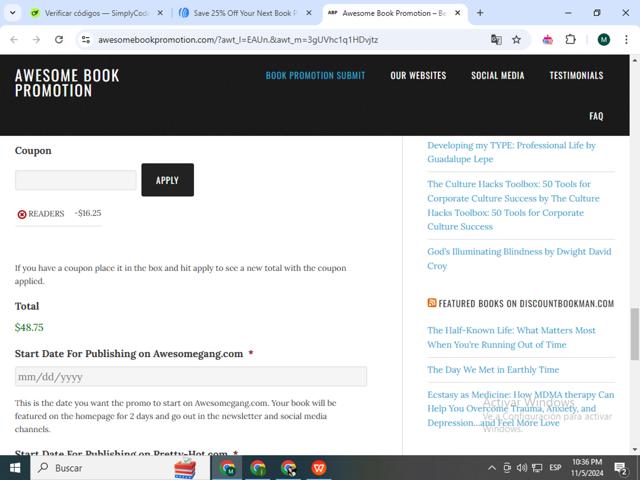
Task: Switch to Save 25% Off Your Next Book tab
Action: 245,13
